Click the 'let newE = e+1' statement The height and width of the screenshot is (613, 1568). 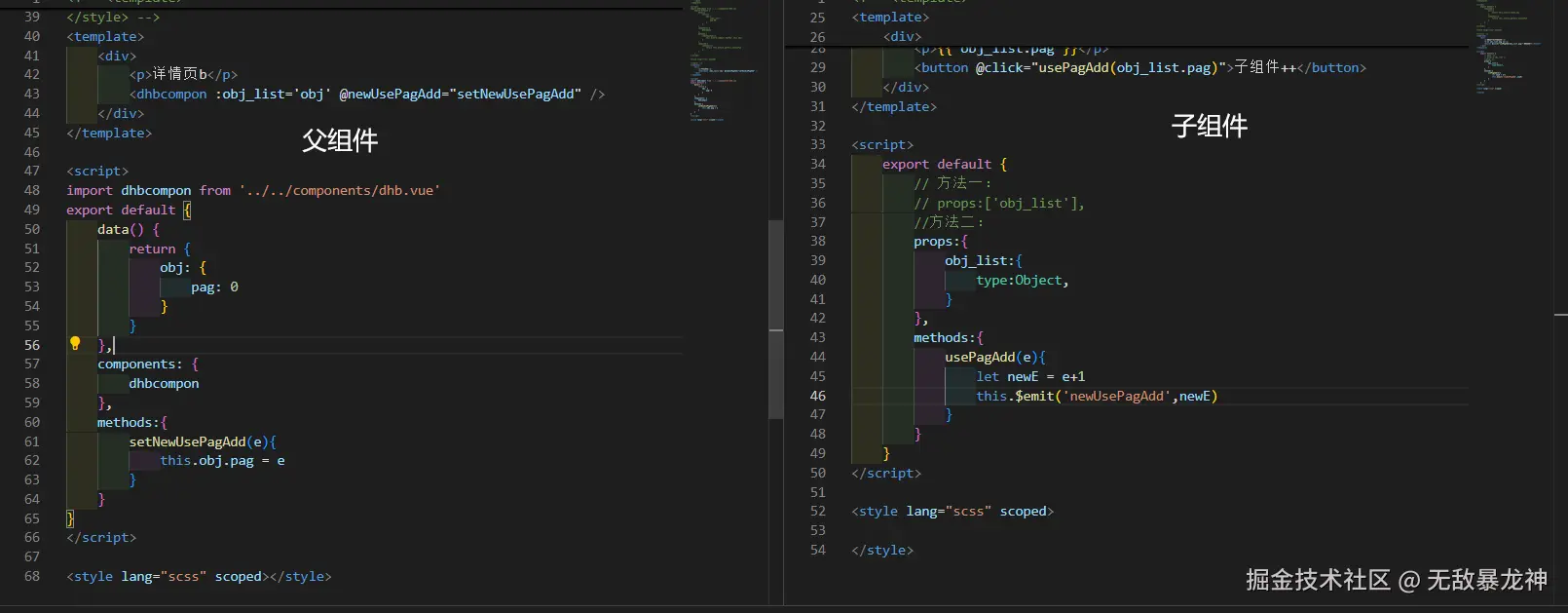point(1030,376)
